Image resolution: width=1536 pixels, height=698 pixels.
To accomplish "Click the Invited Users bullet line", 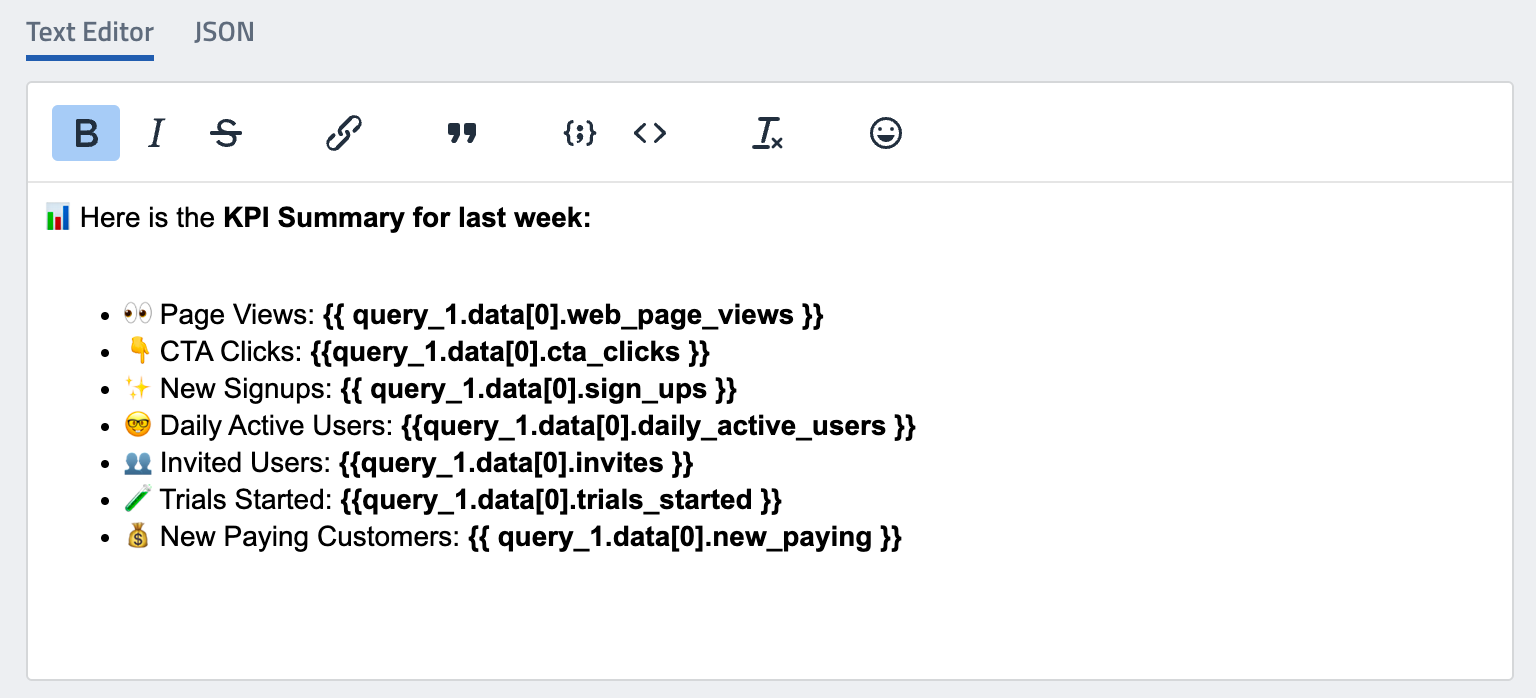I will pyautogui.click(x=244, y=463).
